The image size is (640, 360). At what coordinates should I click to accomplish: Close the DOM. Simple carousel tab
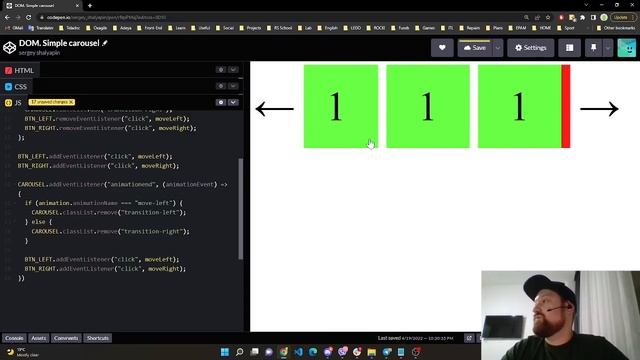pos(78,6)
